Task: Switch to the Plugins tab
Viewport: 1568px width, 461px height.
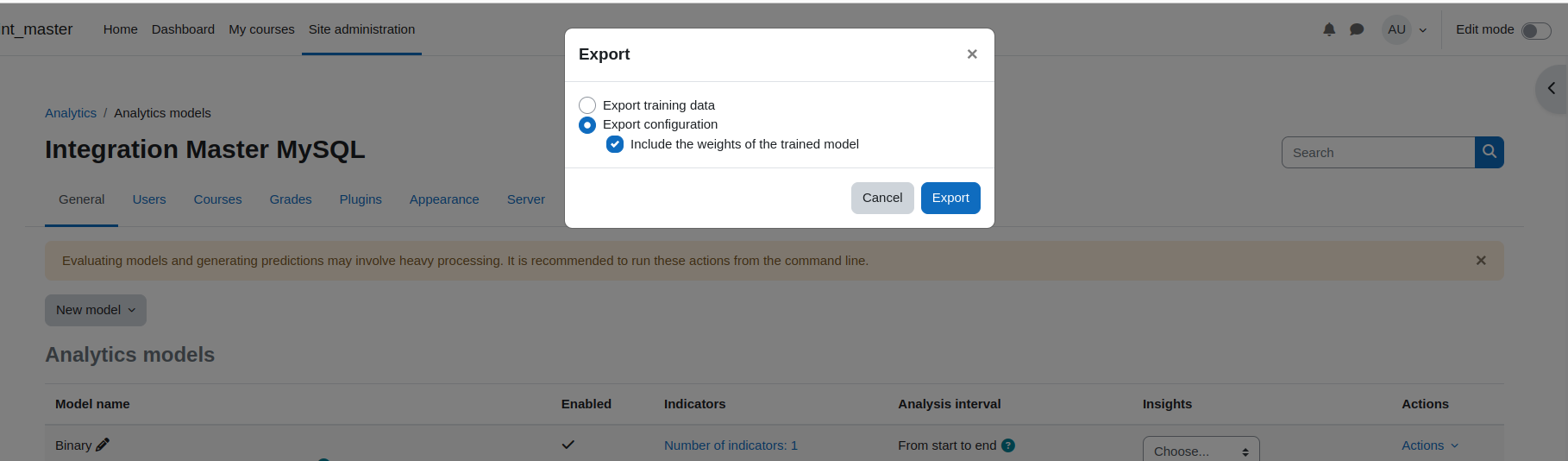Action: point(361,199)
